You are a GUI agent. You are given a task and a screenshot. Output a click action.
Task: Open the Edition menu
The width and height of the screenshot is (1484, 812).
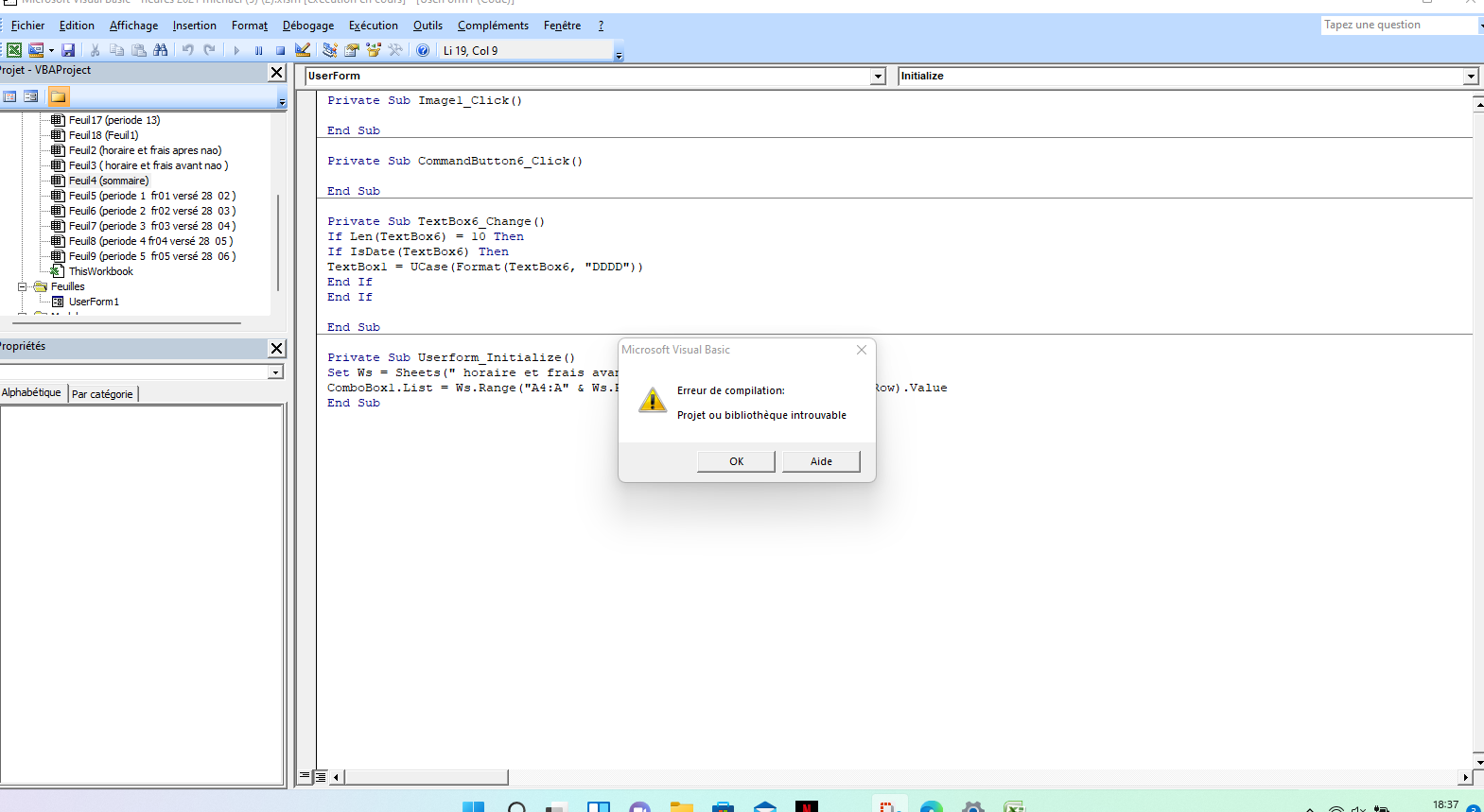click(x=77, y=26)
